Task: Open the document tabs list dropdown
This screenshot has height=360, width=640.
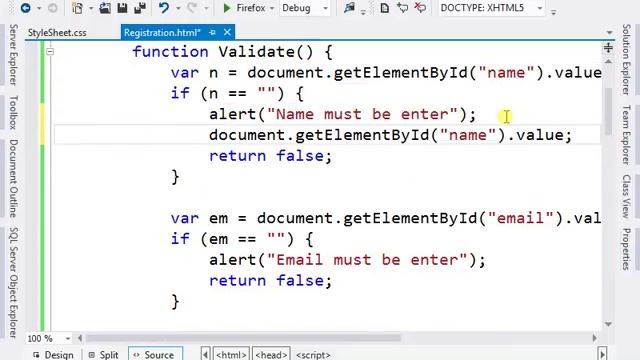Action: pyautogui.click(x=609, y=32)
